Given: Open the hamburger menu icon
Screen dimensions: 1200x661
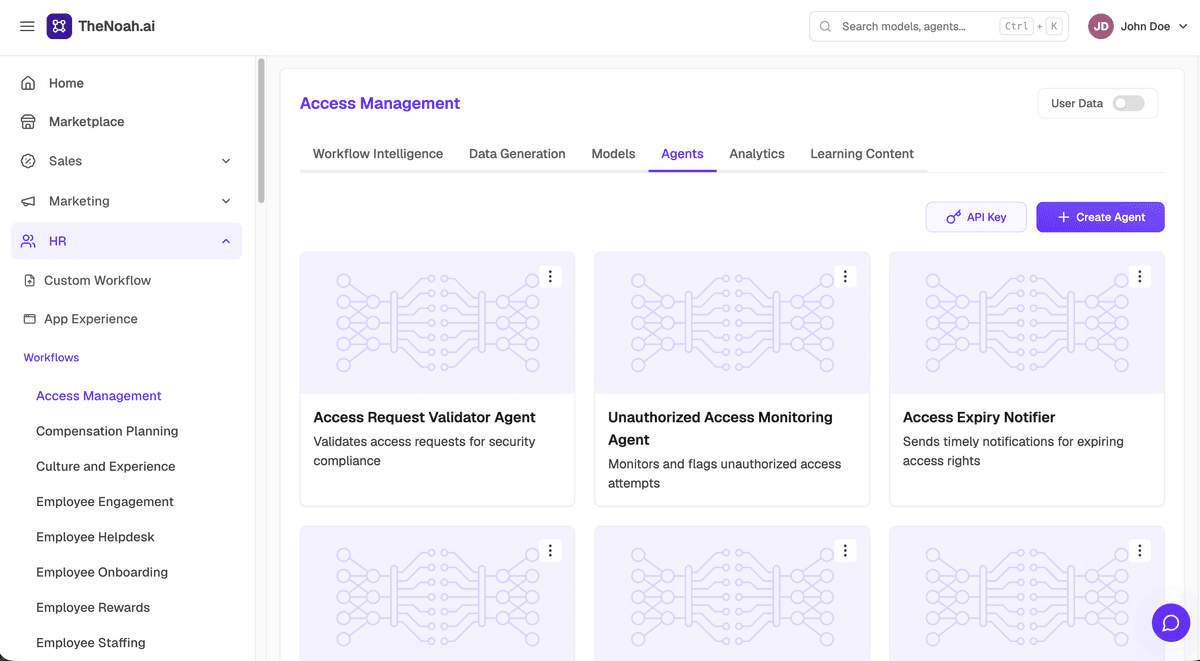Looking at the screenshot, I should [27, 26].
